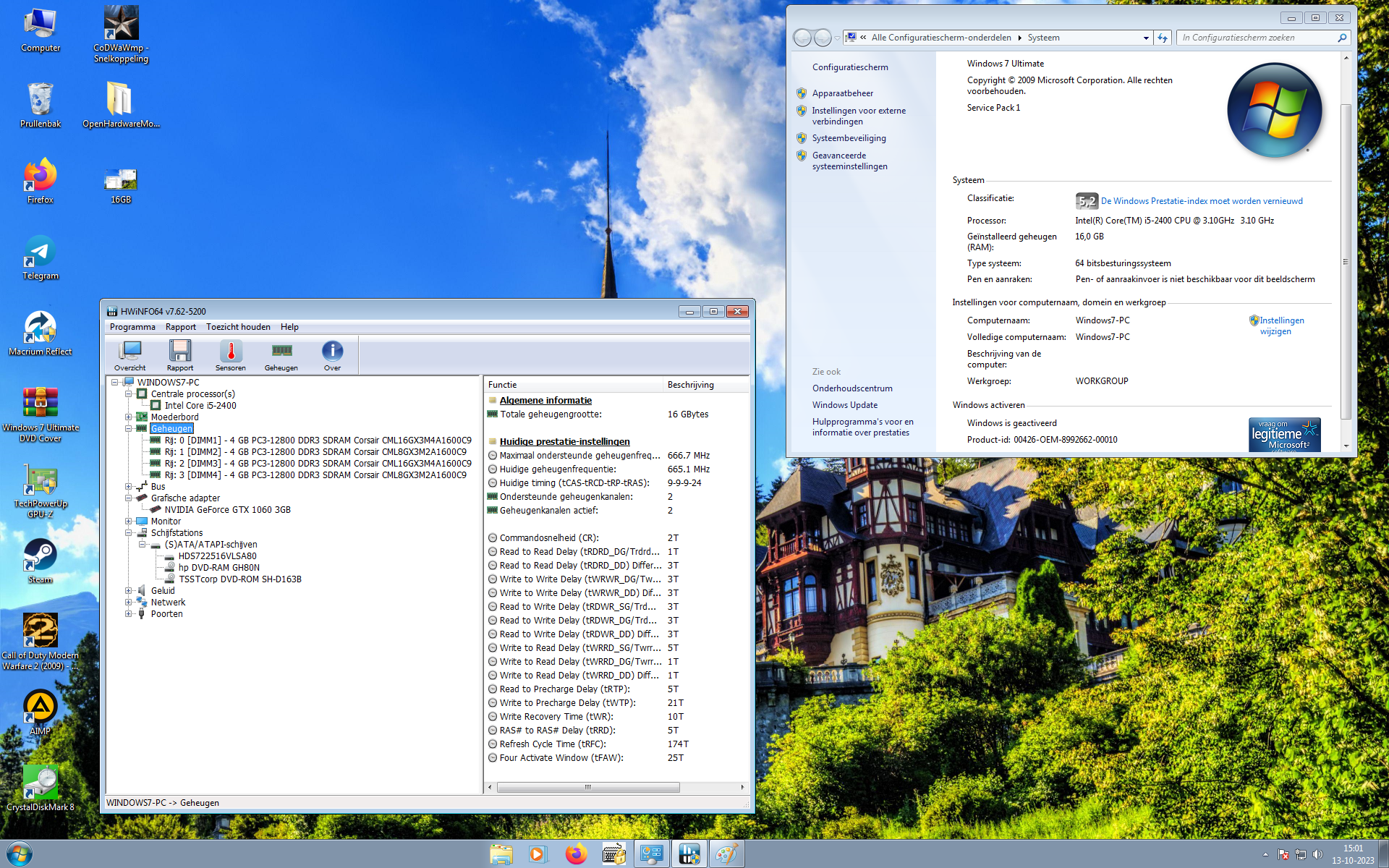The height and width of the screenshot is (868, 1389).
Task: Collapse the Grafische adapter tree node
Action: pos(128,498)
